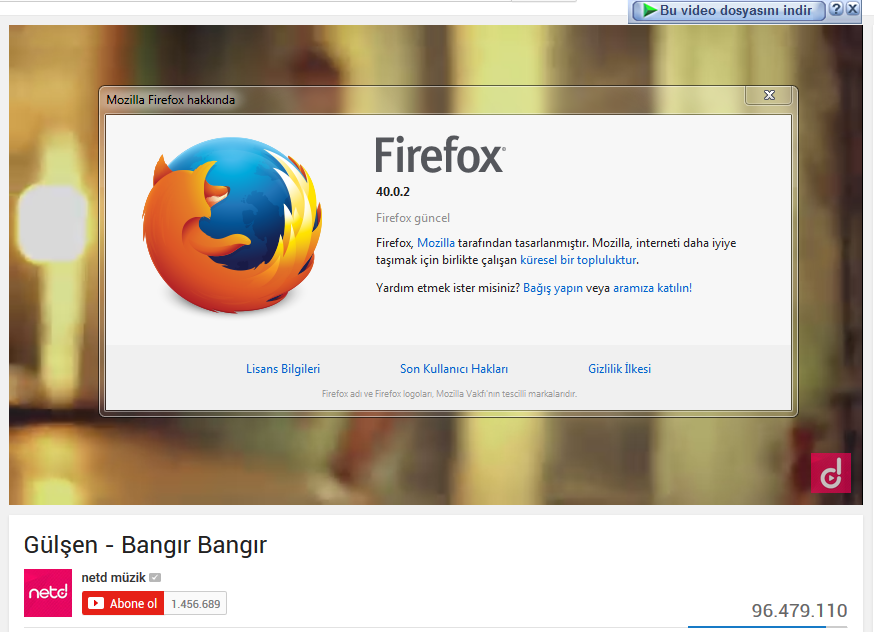
Task: Click the view count 96.479.110
Action: coord(799,611)
